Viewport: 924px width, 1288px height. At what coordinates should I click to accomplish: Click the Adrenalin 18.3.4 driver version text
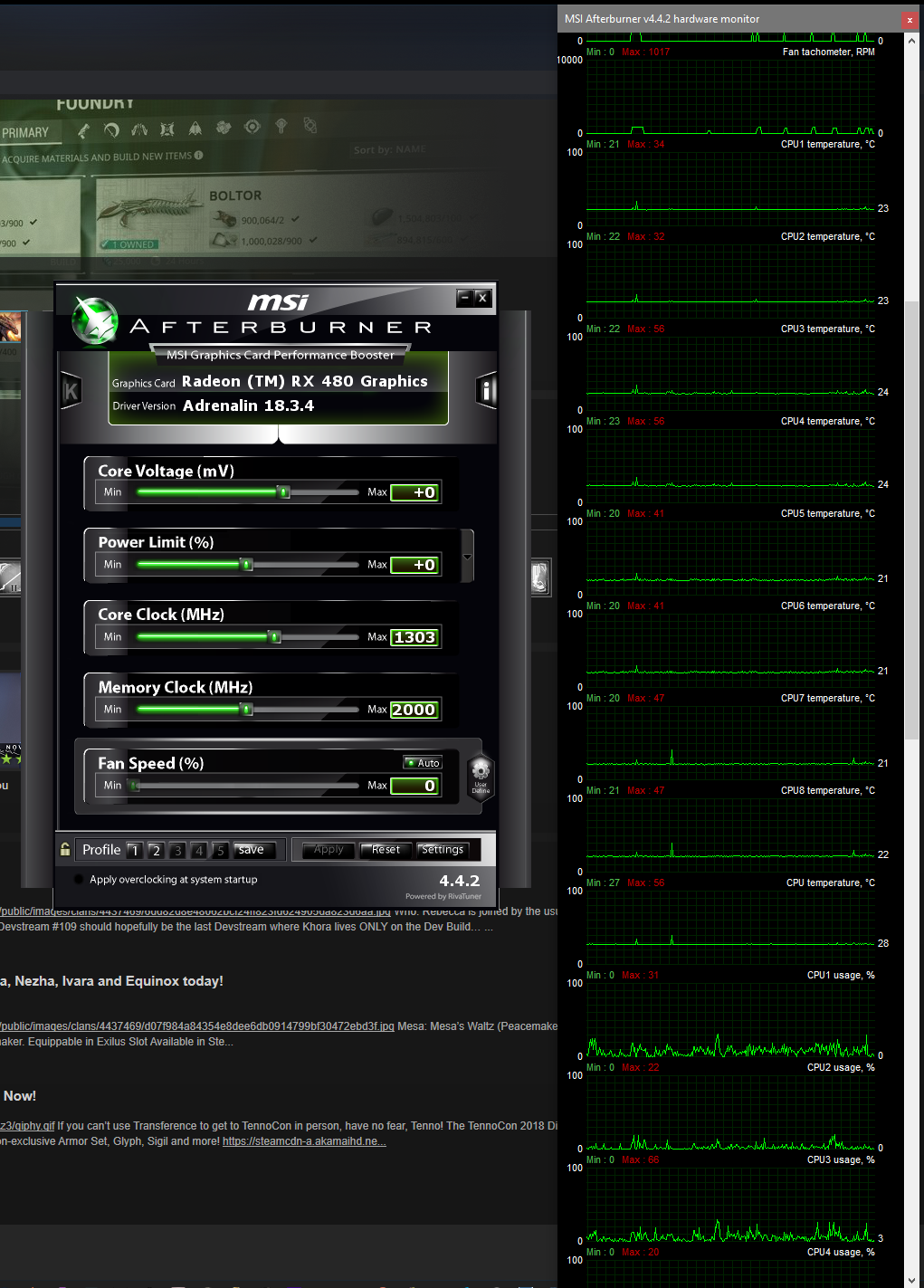[249, 405]
